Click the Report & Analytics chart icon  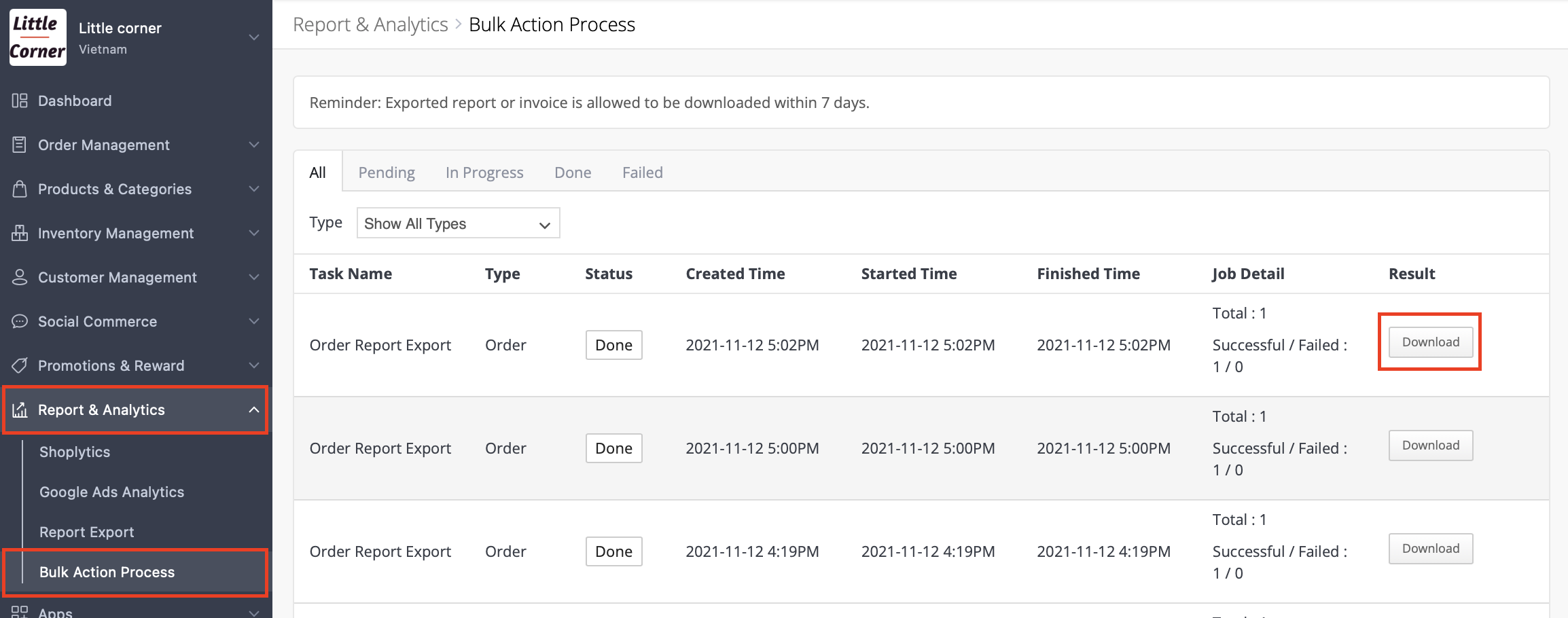(x=20, y=410)
